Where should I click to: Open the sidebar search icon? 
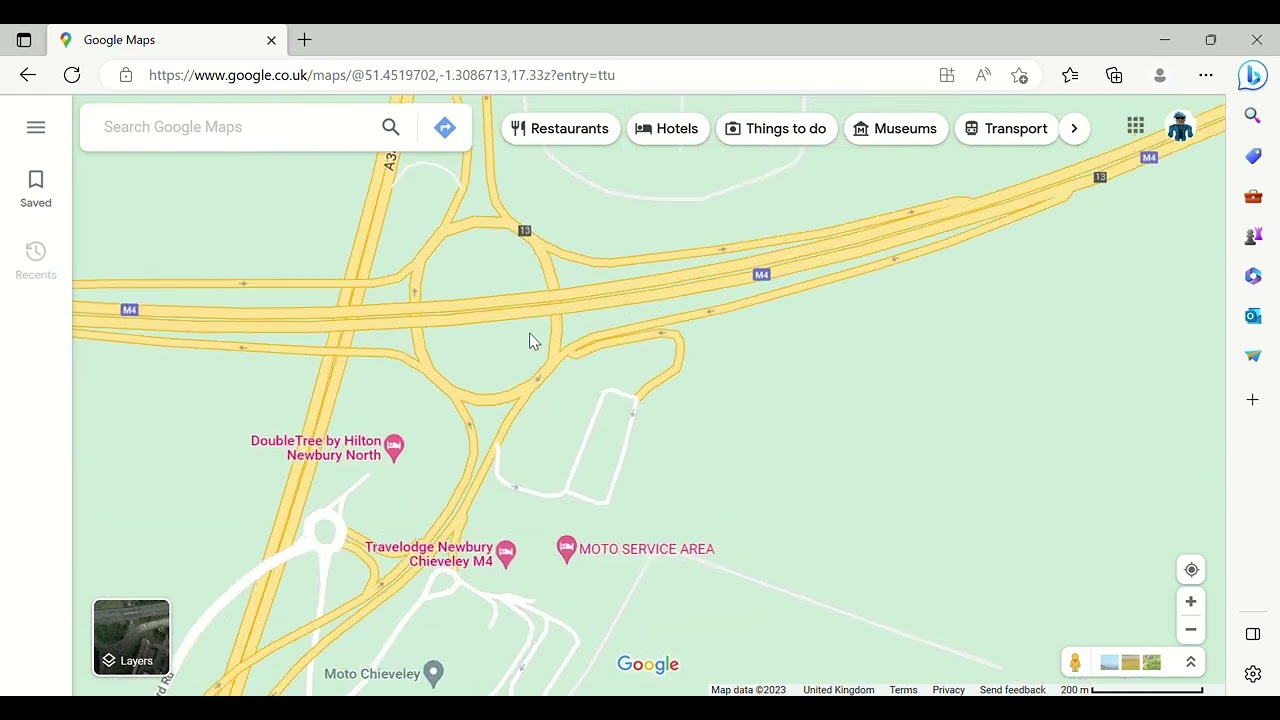[x=1253, y=116]
